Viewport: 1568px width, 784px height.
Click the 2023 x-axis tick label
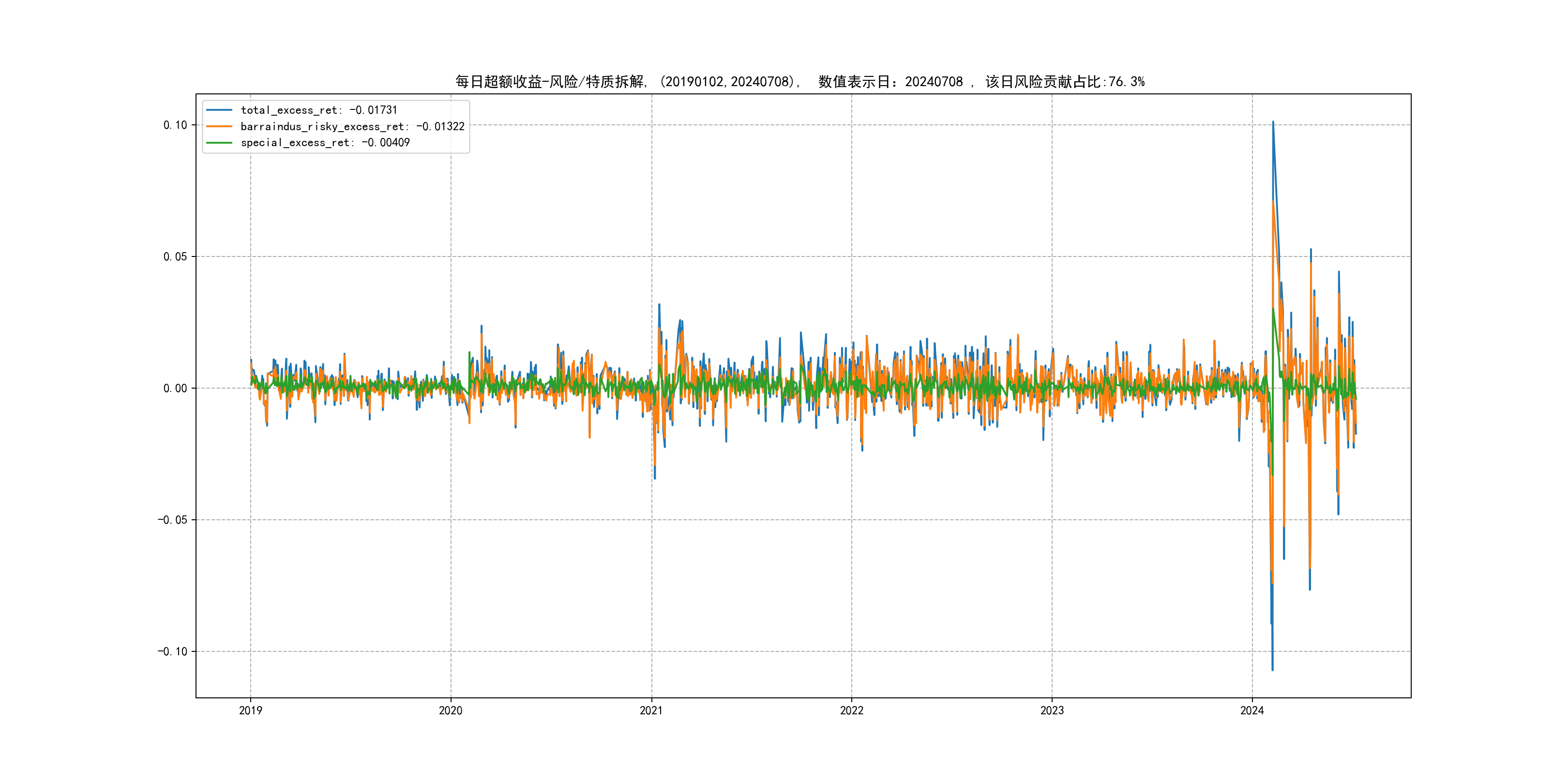click(x=1052, y=710)
